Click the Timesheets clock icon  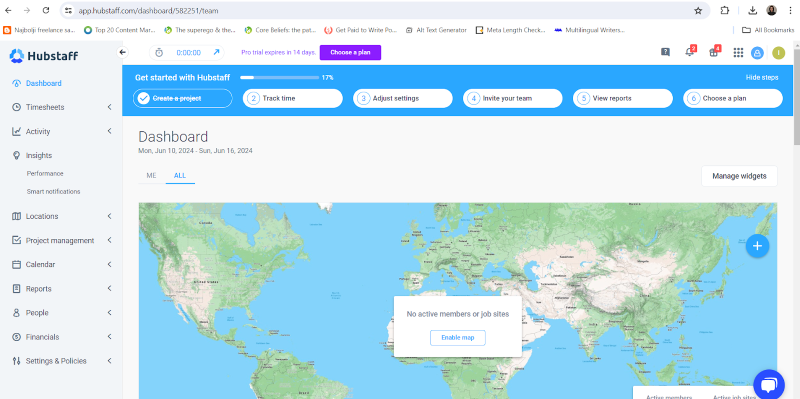pyautogui.click(x=16, y=107)
